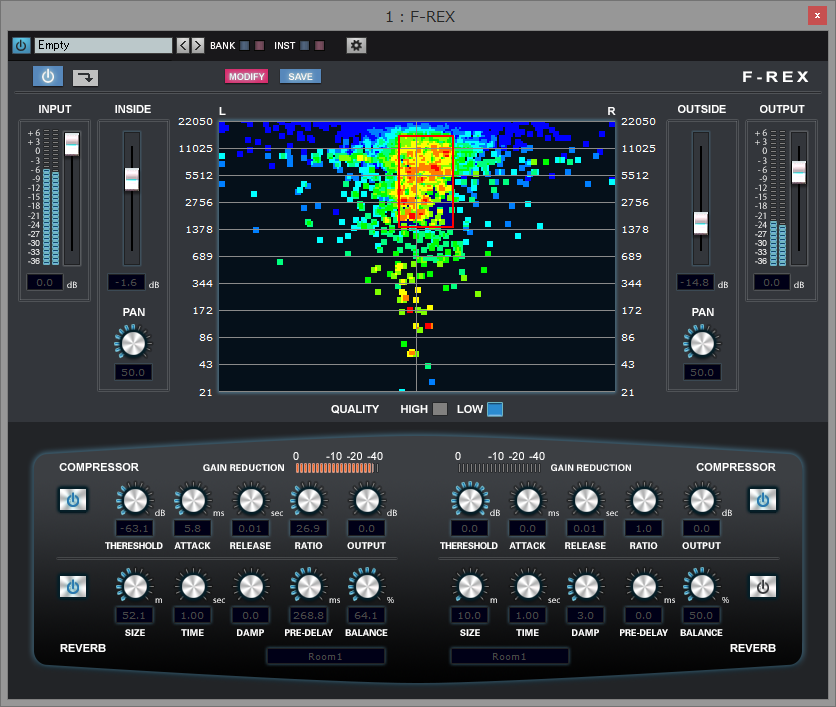Image resolution: width=836 pixels, height=707 pixels.
Task: Open the Empty preset name field
Action: [103, 45]
